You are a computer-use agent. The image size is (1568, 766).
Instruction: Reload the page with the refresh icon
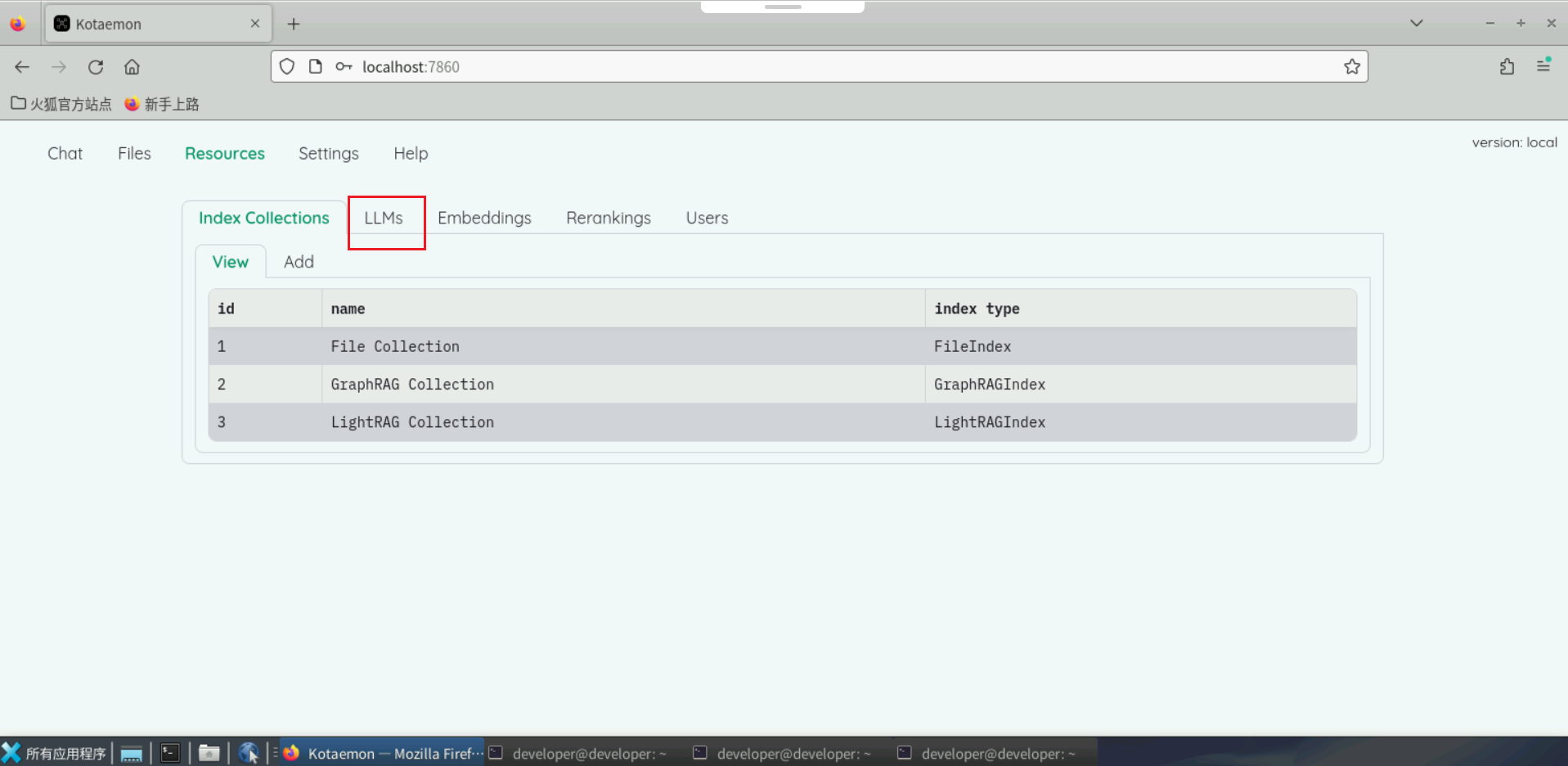tap(96, 67)
